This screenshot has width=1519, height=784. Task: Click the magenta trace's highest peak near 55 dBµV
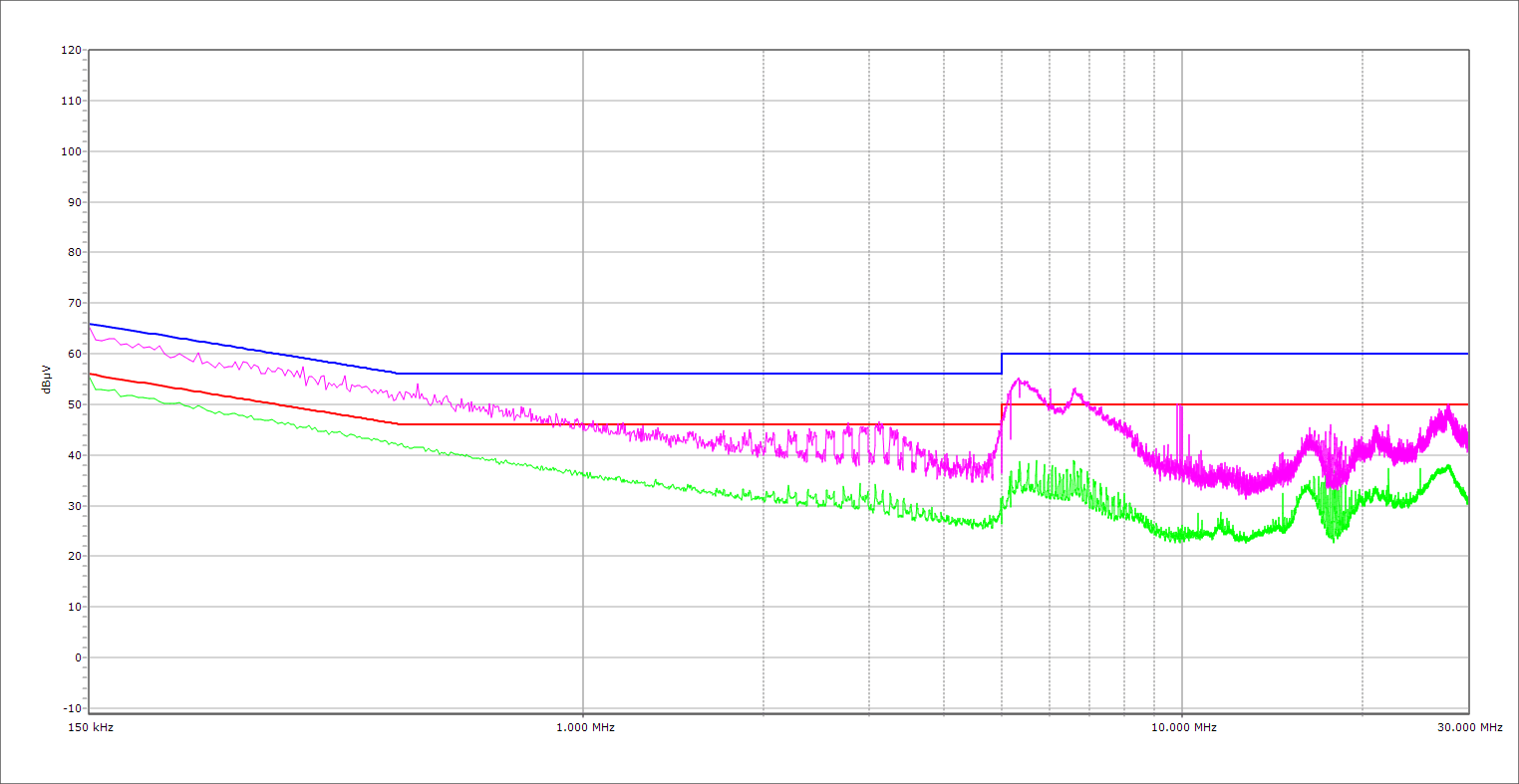[1019, 380]
